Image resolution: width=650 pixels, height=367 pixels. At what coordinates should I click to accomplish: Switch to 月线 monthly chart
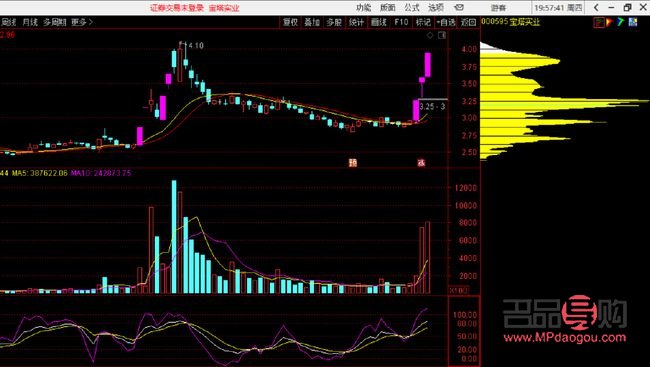click(x=30, y=22)
